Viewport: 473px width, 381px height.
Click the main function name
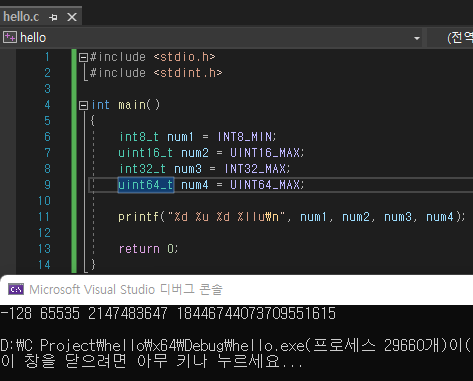pos(132,105)
